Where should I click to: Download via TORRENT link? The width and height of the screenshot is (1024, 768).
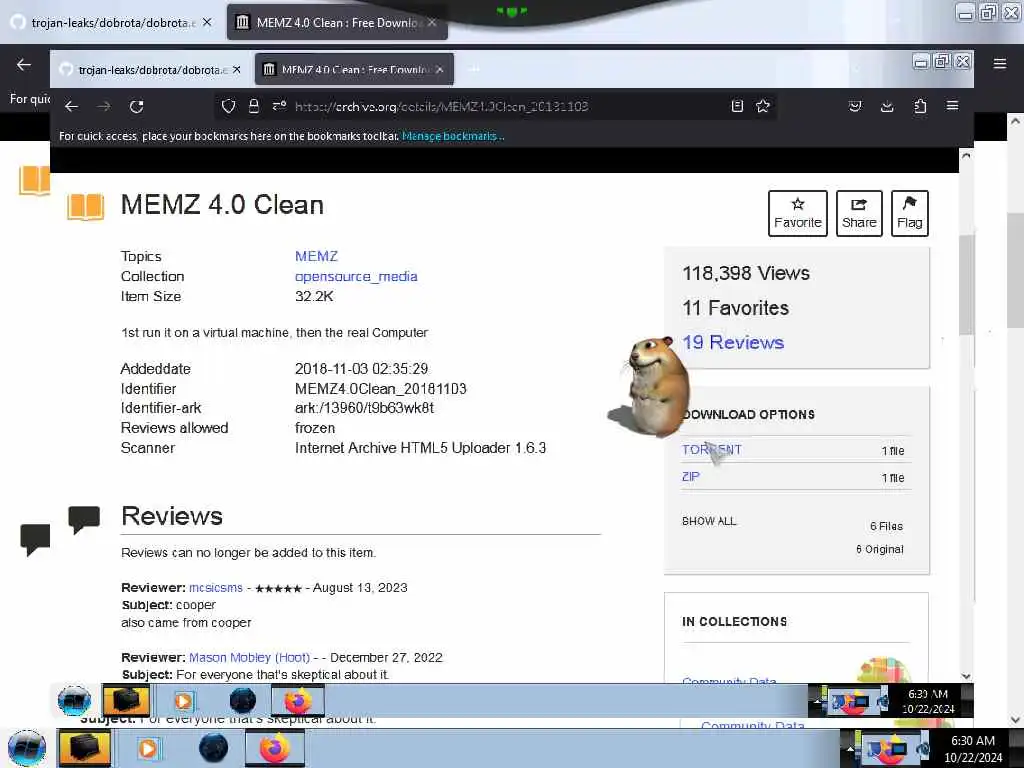click(x=711, y=449)
